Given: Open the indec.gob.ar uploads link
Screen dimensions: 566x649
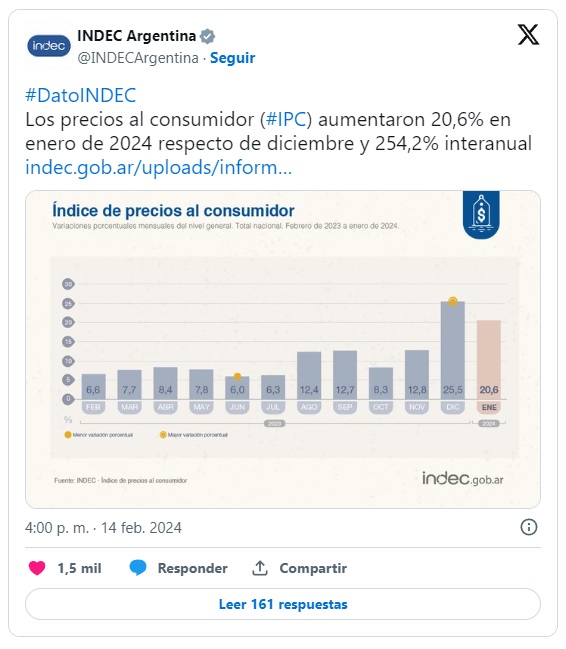Looking at the screenshot, I should (x=159, y=168).
